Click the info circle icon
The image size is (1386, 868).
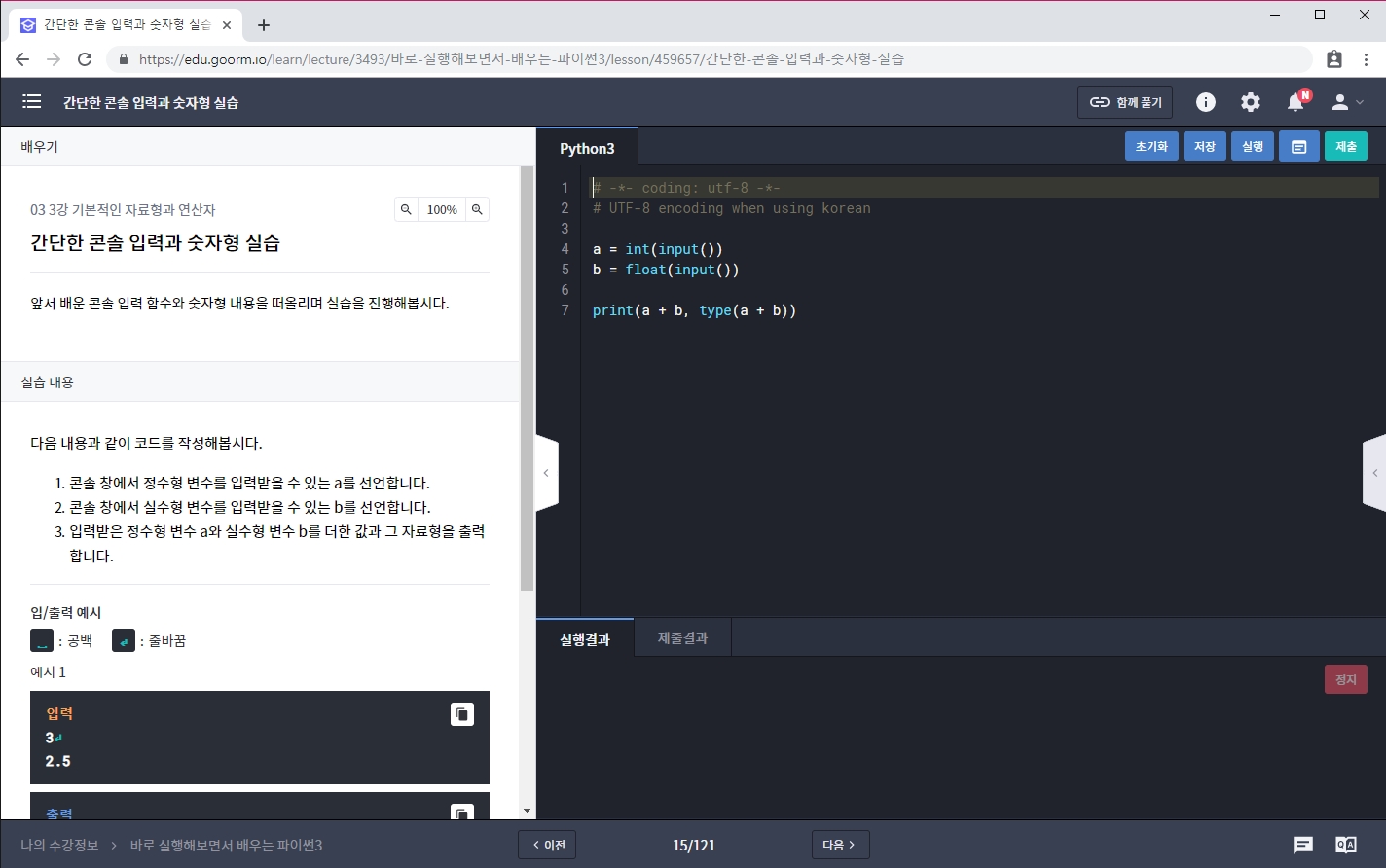click(x=1205, y=102)
